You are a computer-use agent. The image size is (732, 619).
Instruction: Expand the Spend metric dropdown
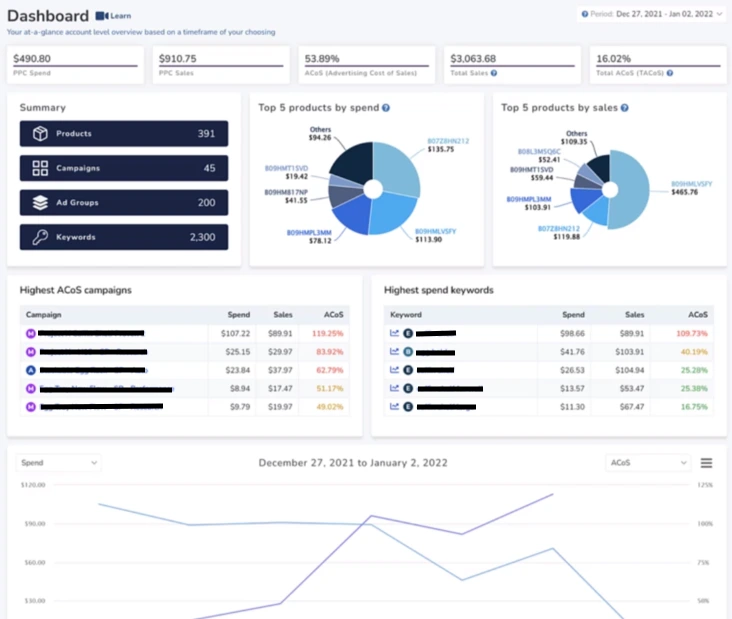[x=60, y=463]
